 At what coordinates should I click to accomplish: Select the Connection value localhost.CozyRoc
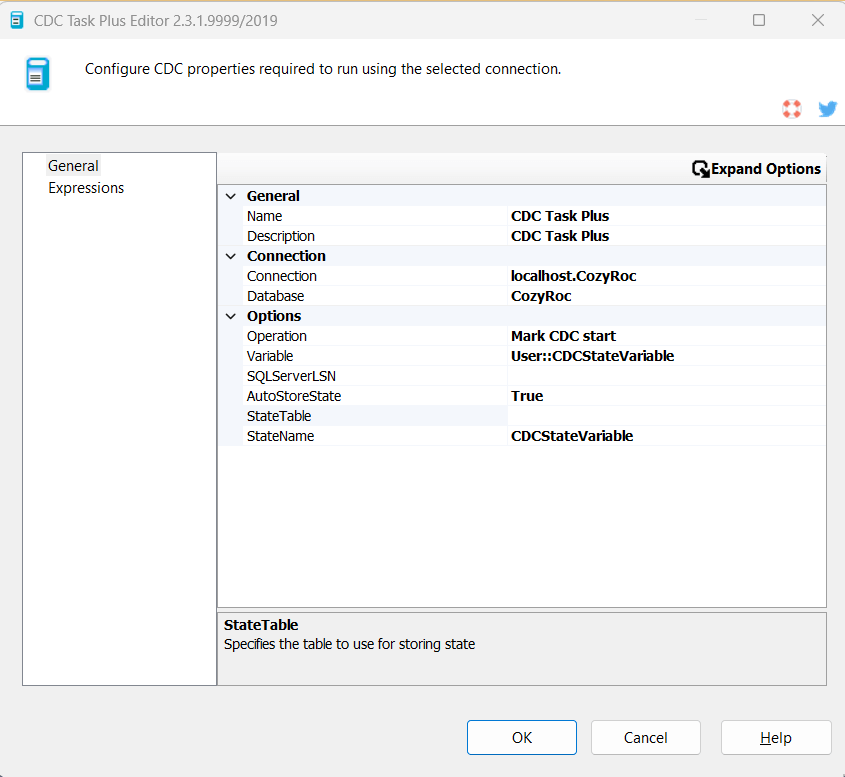(x=665, y=276)
